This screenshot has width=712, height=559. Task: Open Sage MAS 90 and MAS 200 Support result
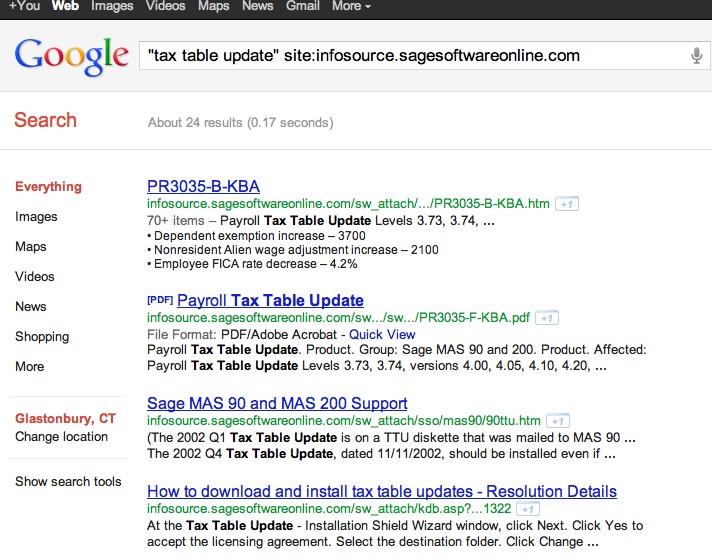(277, 403)
